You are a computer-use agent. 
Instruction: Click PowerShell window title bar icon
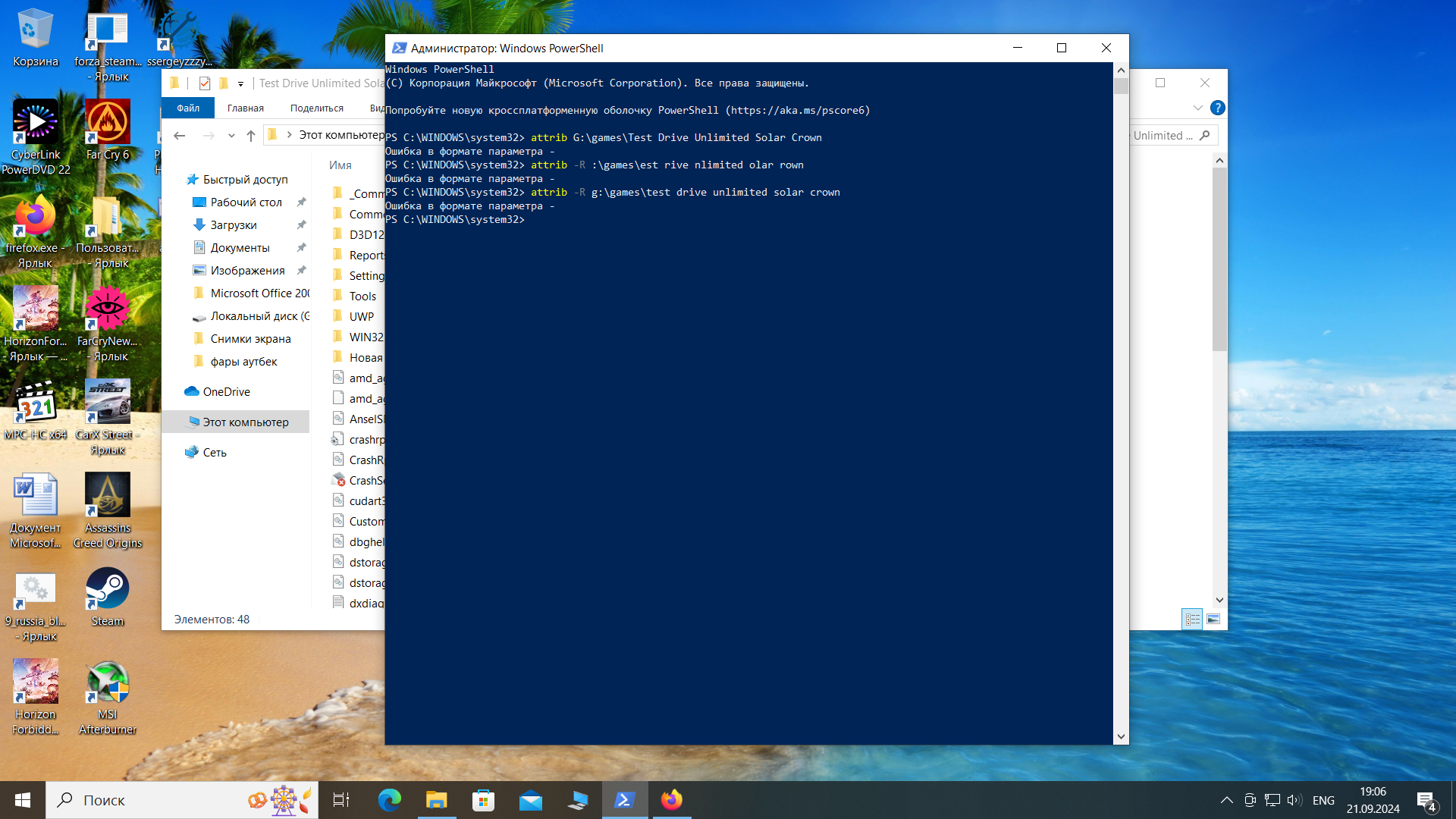tap(399, 48)
